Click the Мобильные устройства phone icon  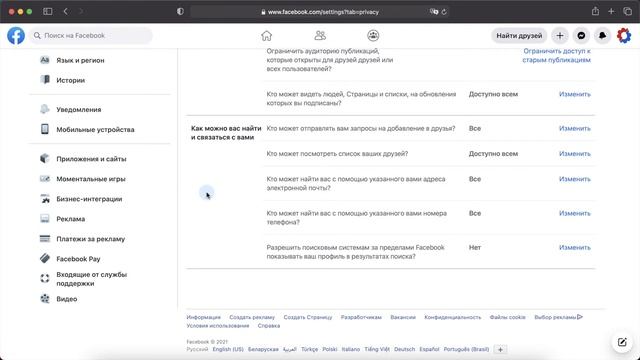(45, 129)
